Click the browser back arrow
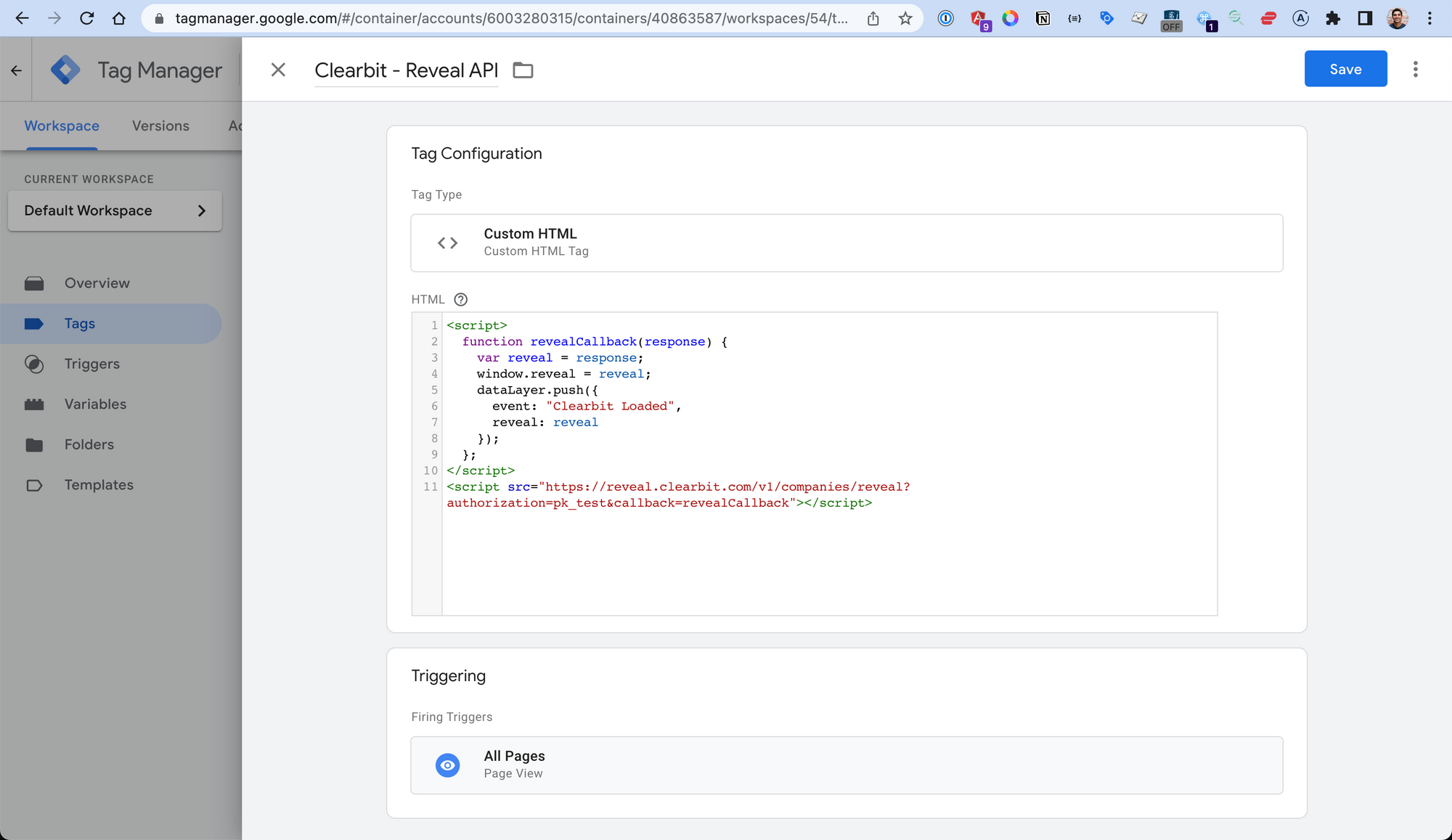 pyautogui.click(x=22, y=18)
